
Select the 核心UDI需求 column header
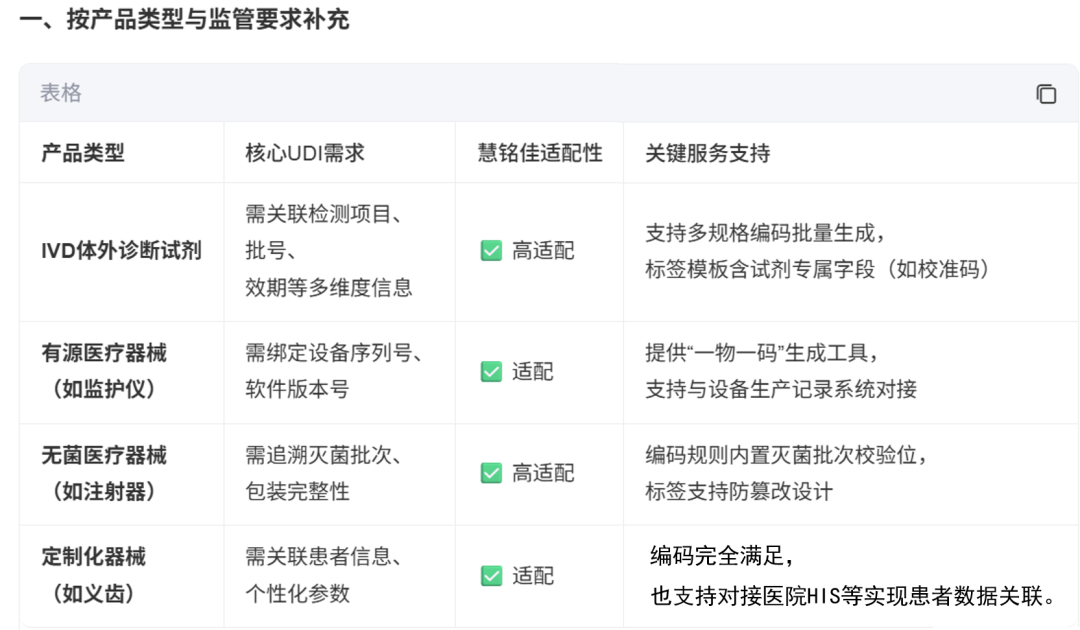[x=305, y=153]
